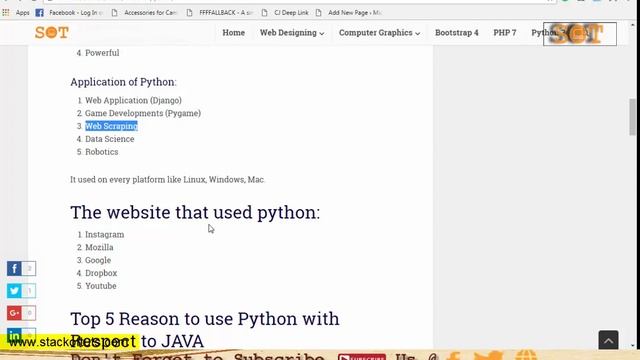Click the Google list item
The height and width of the screenshot is (360, 640).
pyautogui.click(x=98, y=260)
